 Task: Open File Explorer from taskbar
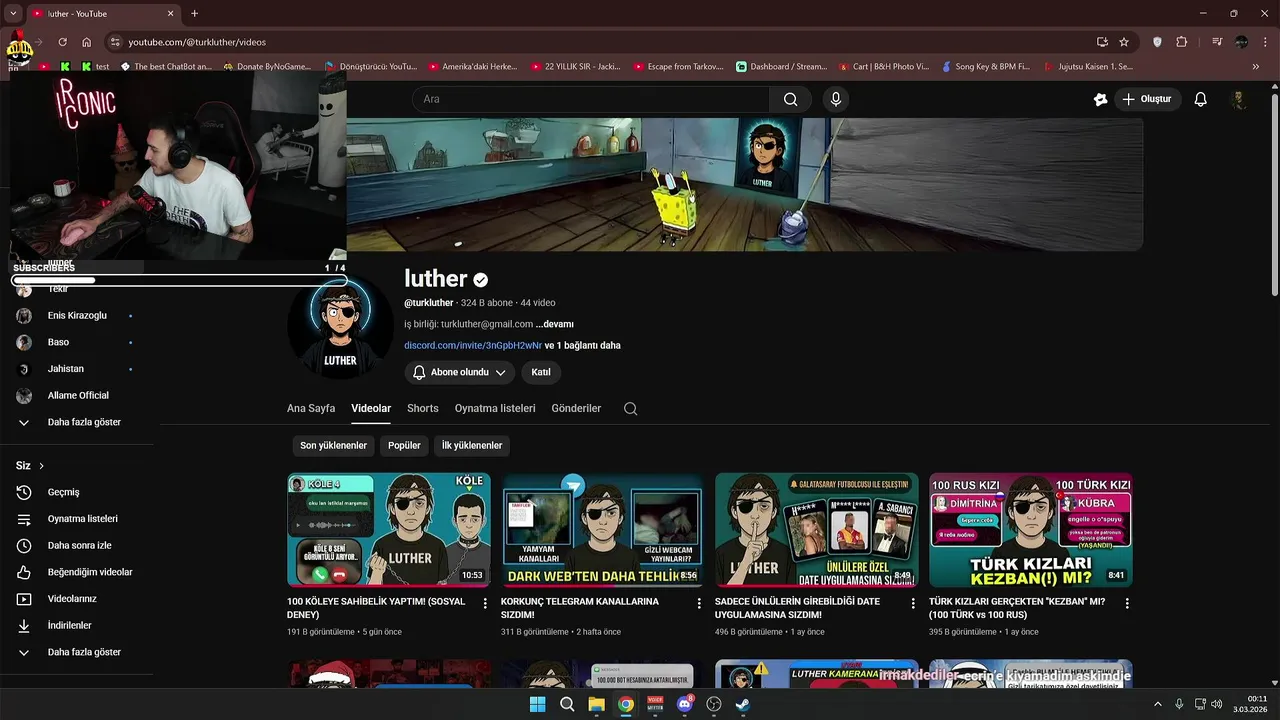pos(596,704)
